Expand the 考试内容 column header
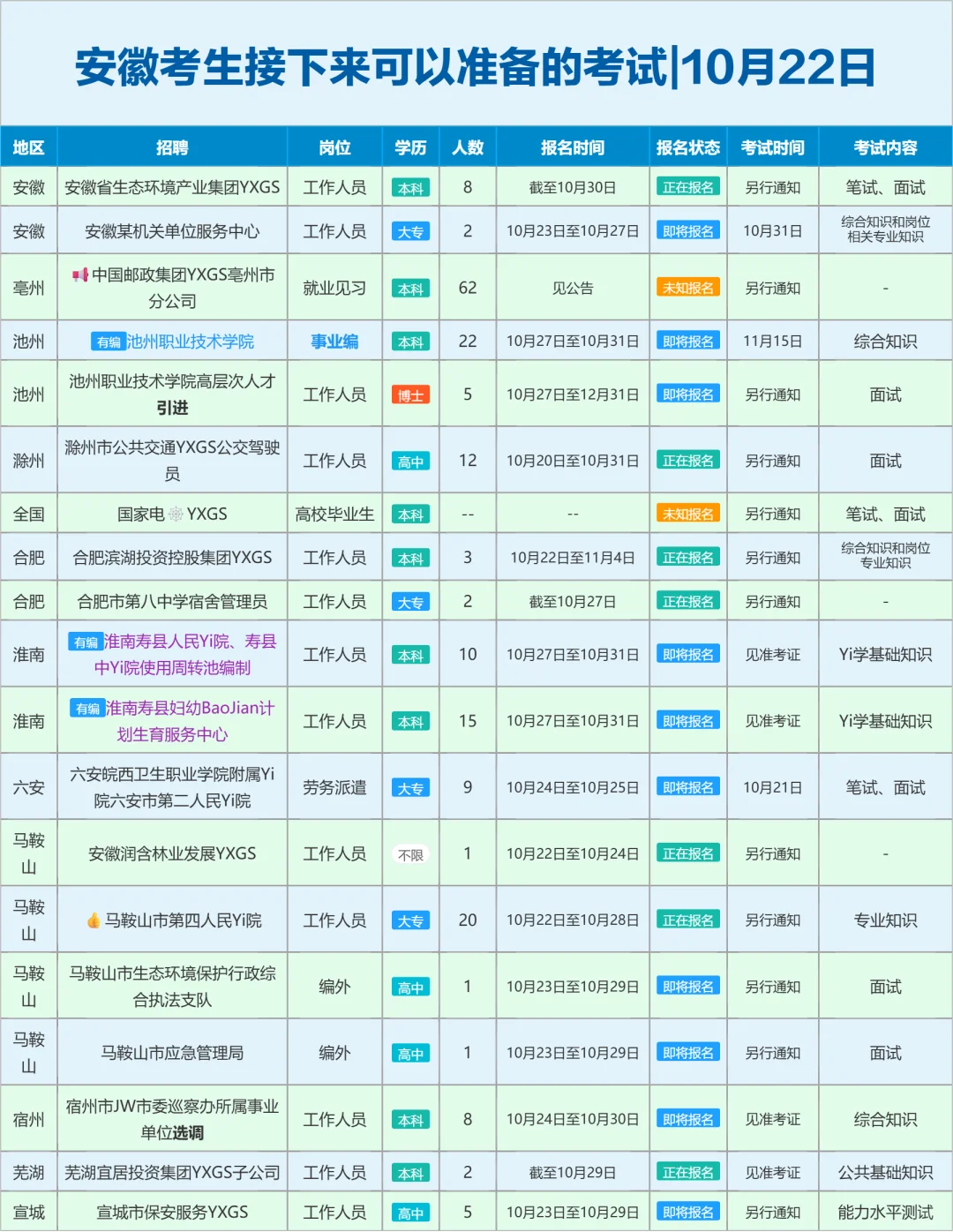The height and width of the screenshot is (1232, 953). pos(883,147)
